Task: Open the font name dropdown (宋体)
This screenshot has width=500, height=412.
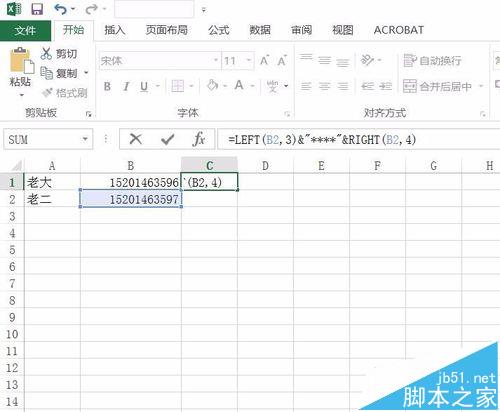Action: click(x=216, y=60)
